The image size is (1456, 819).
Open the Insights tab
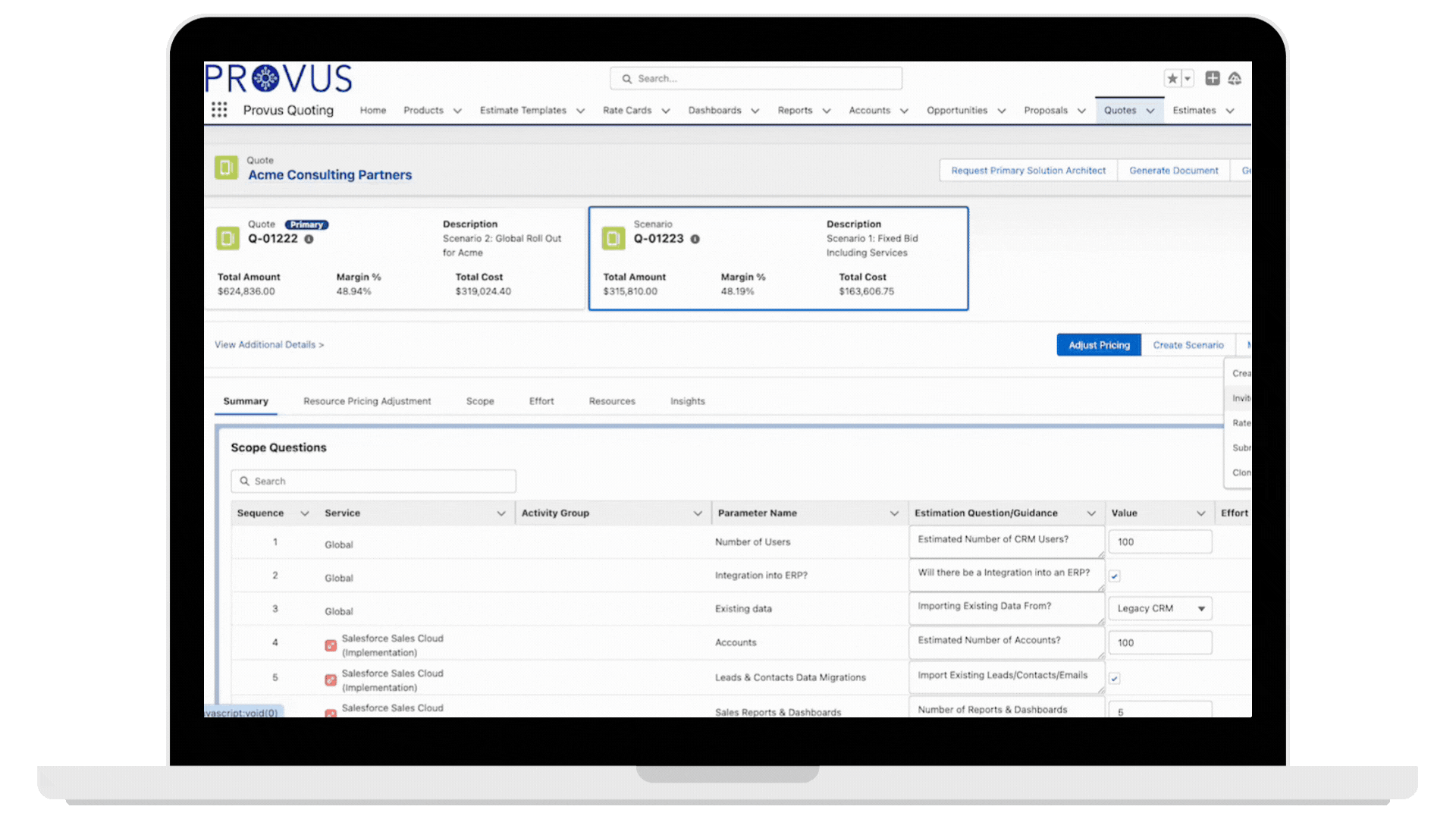pos(687,401)
